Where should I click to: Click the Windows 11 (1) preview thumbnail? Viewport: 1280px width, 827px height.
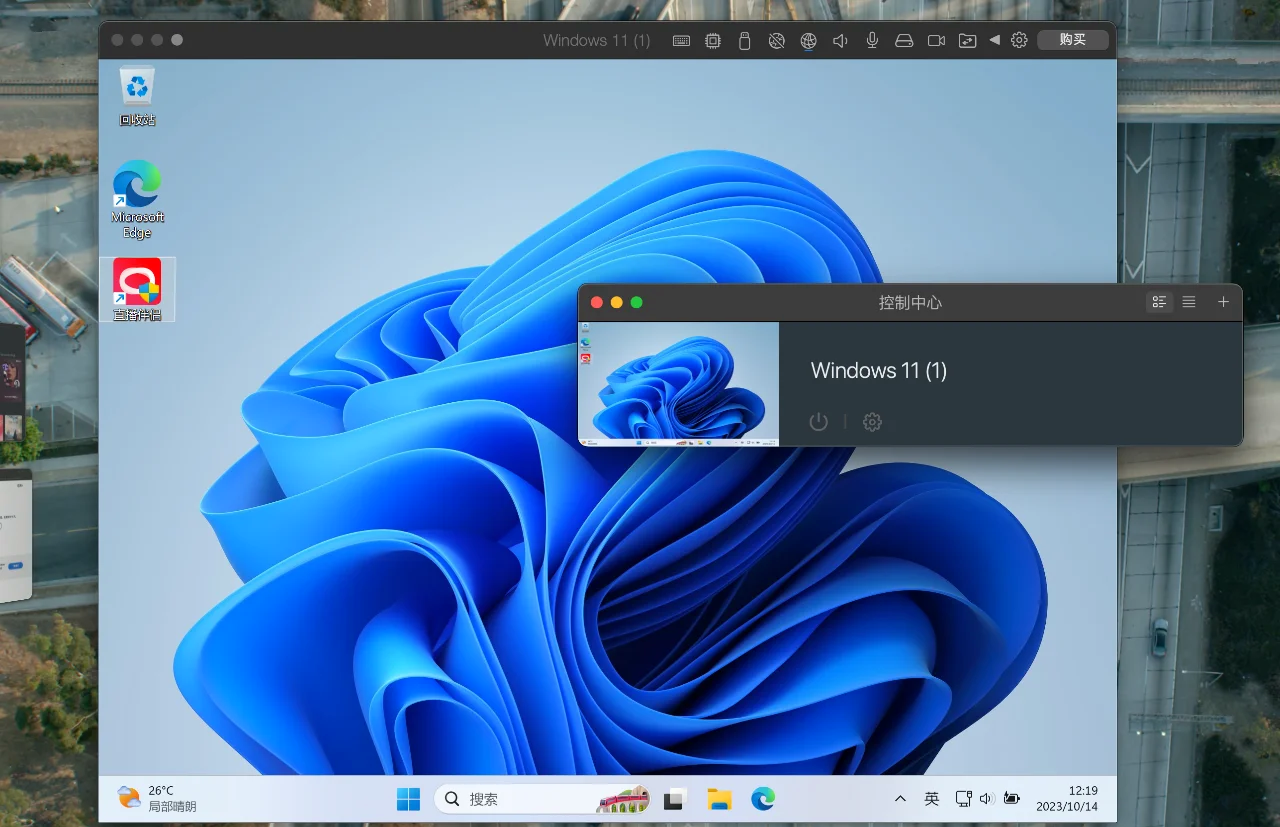point(679,384)
